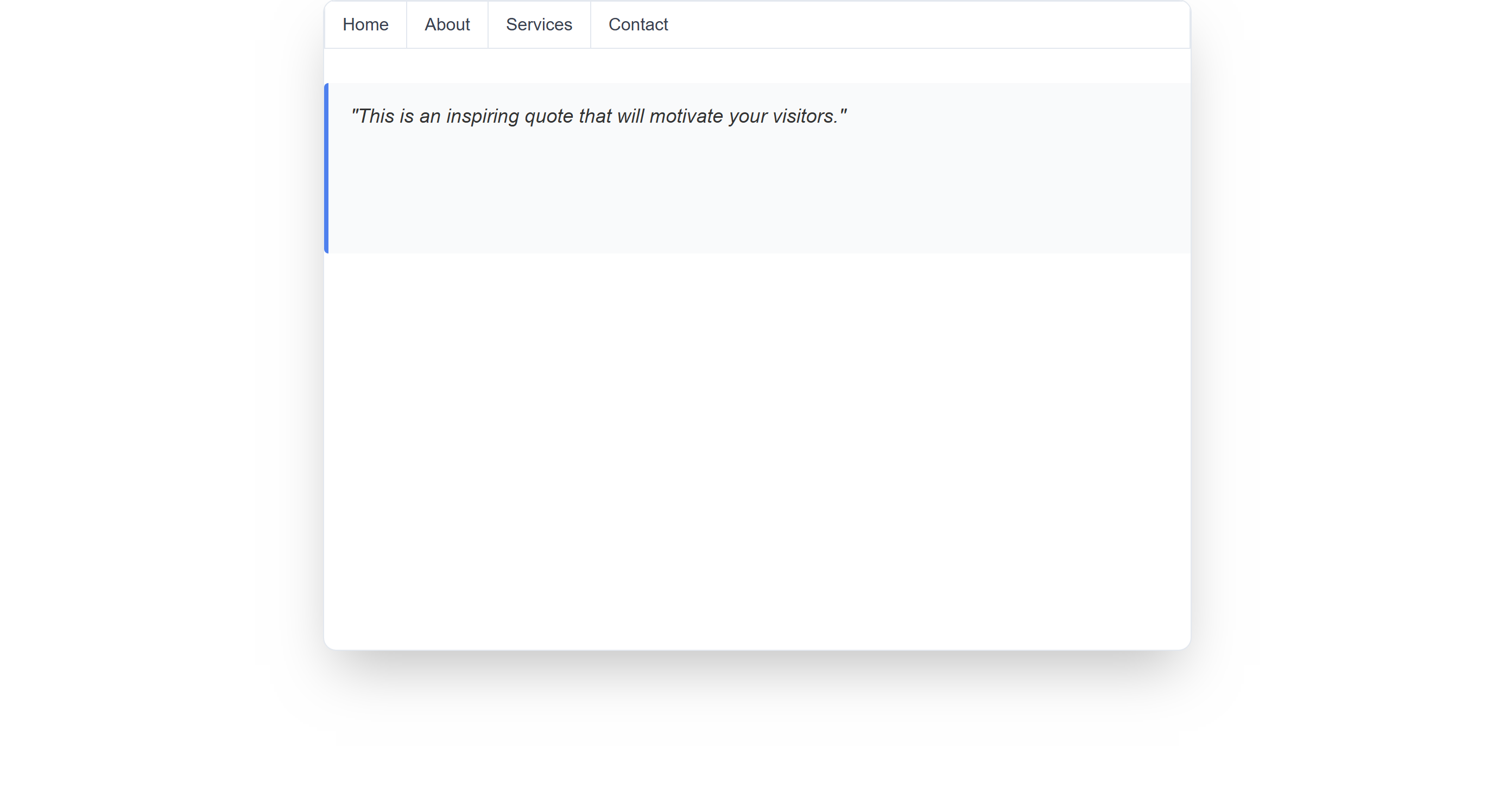Click white gap between navbar and quote
The width and height of the screenshot is (1512, 799).
coord(757,66)
